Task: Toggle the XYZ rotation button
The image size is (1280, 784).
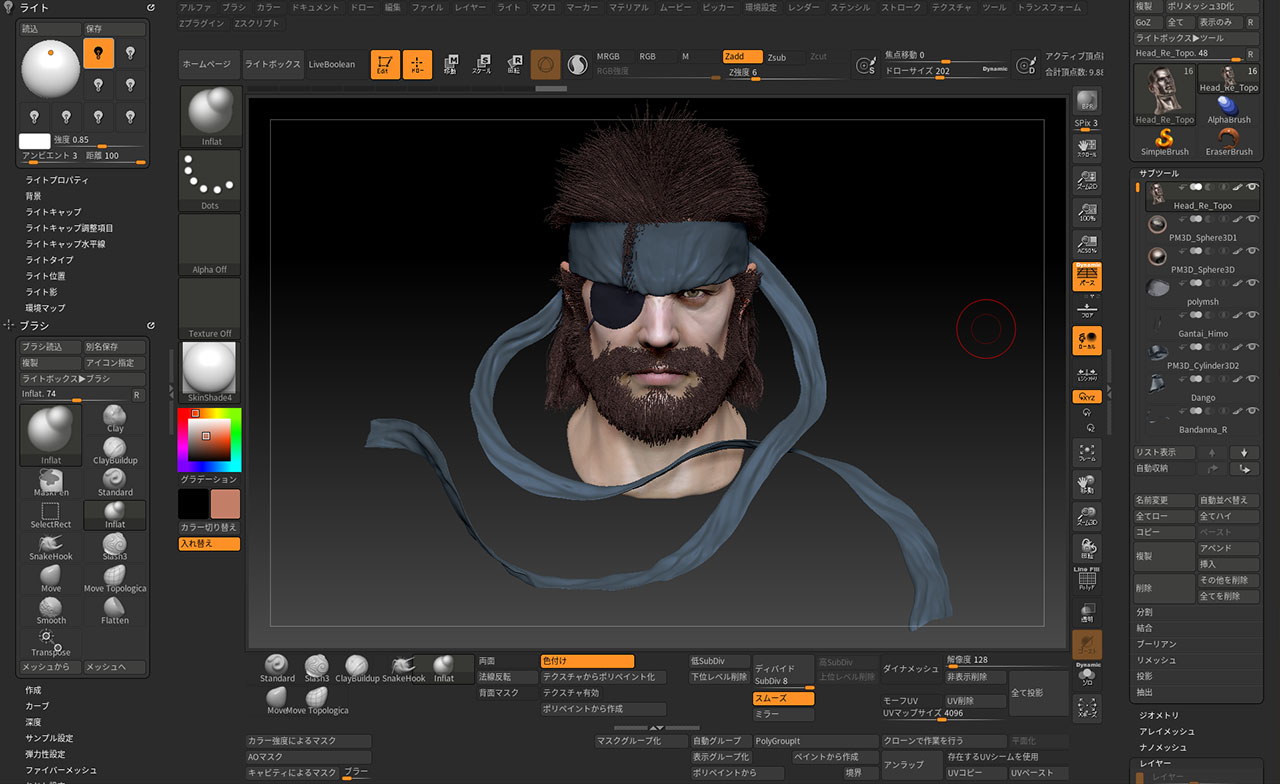Action: coord(1086,397)
